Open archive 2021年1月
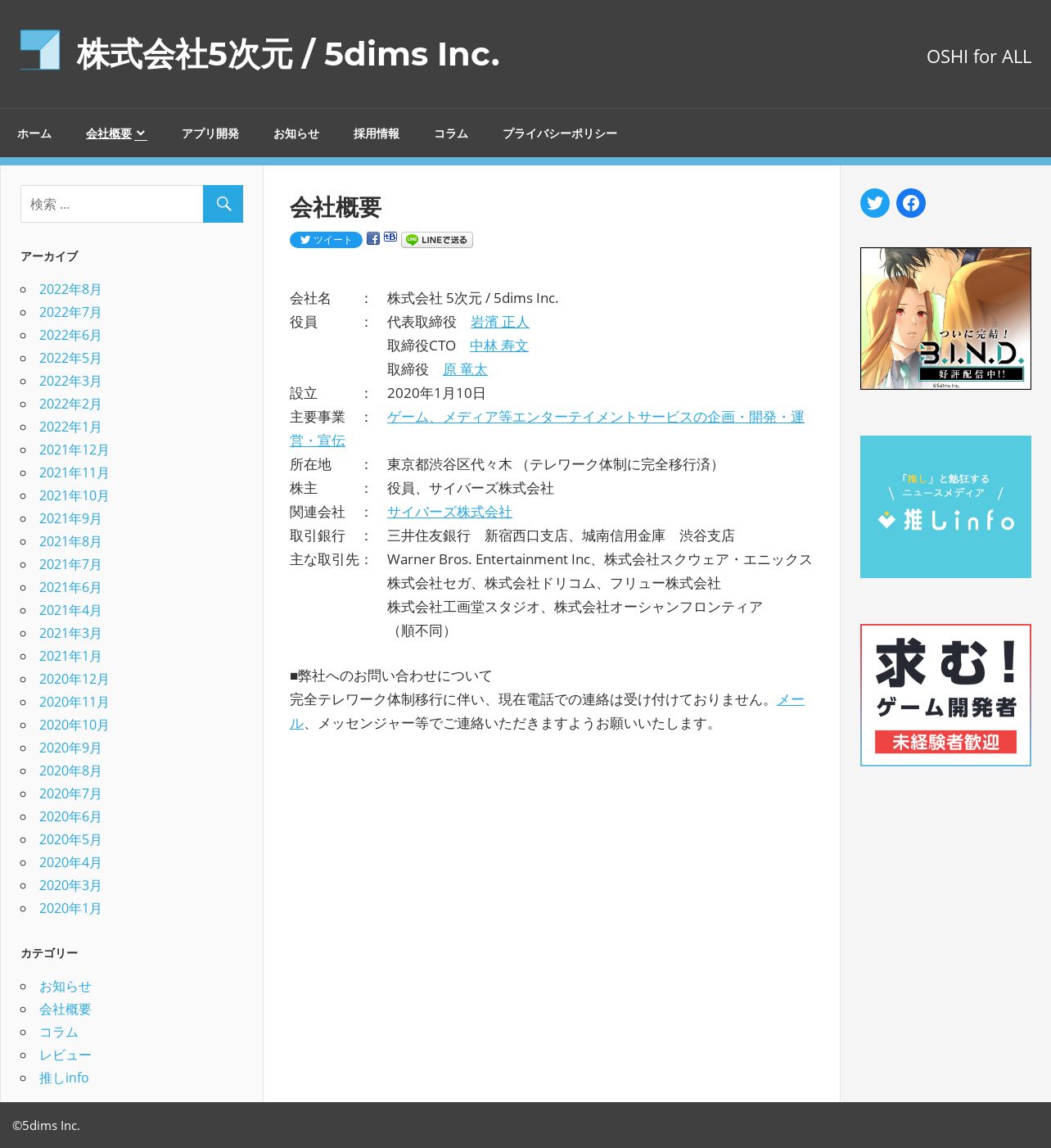The width and height of the screenshot is (1051, 1148). (70, 656)
